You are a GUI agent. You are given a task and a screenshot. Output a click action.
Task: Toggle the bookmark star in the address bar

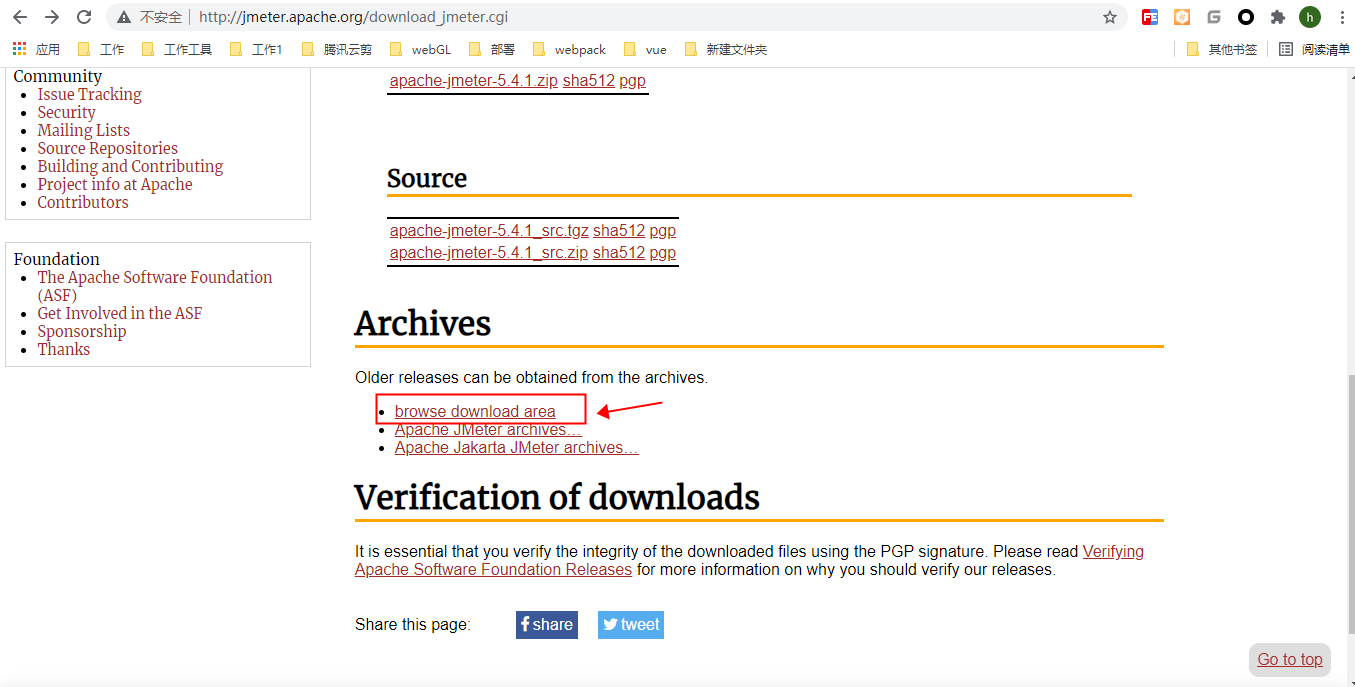1112,17
